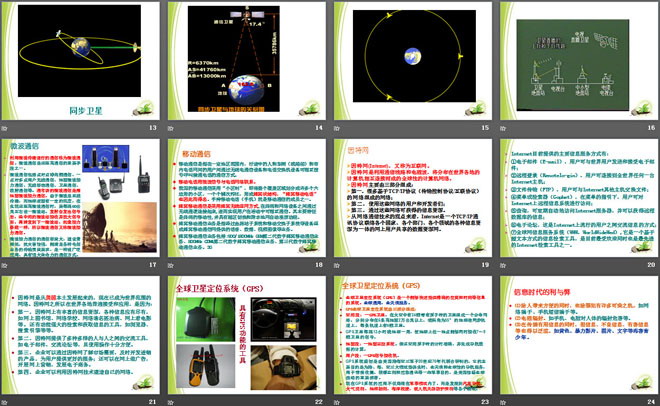Click slide number label 20

pos(651,265)
